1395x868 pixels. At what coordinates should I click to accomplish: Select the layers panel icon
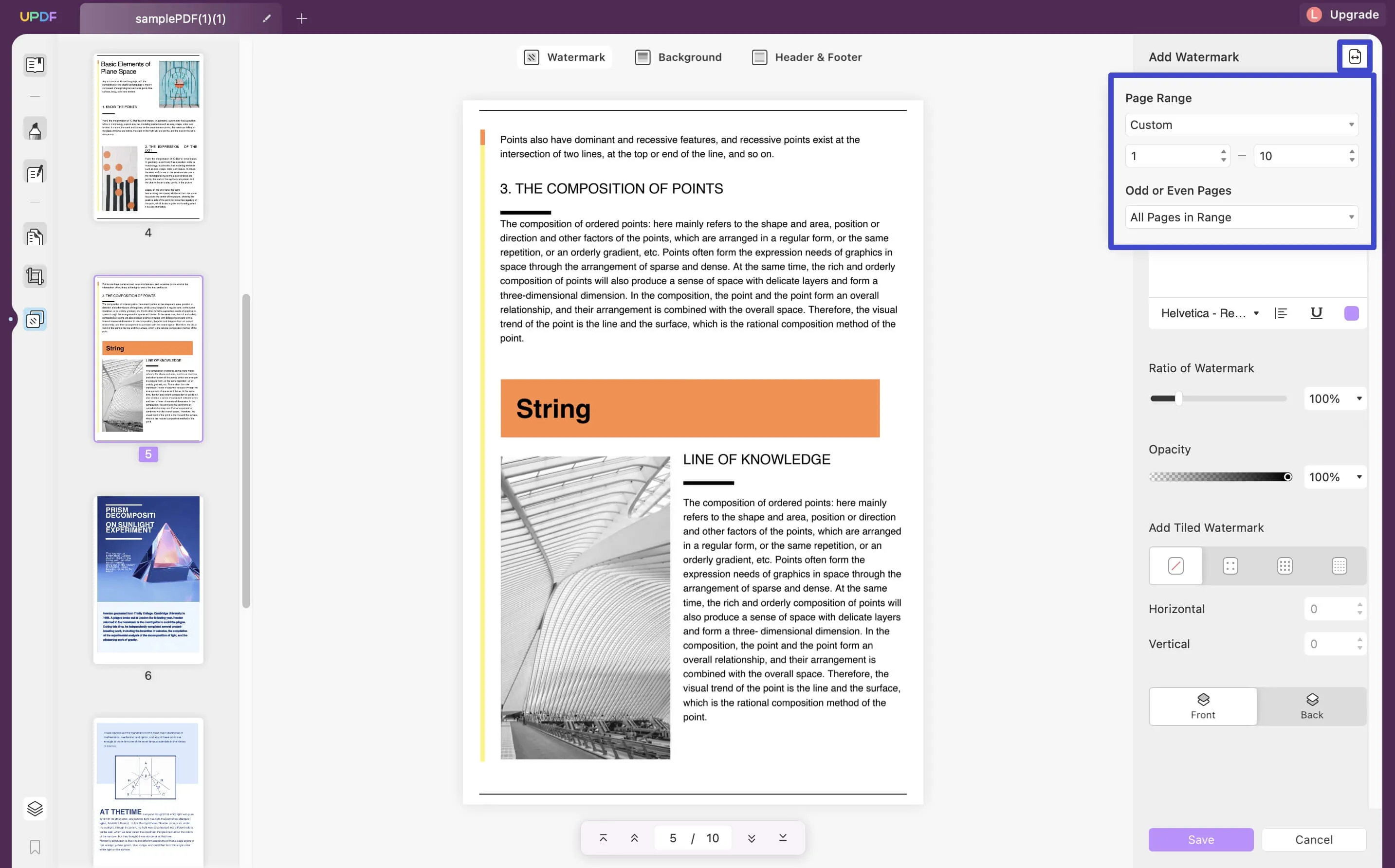[34, 809]
